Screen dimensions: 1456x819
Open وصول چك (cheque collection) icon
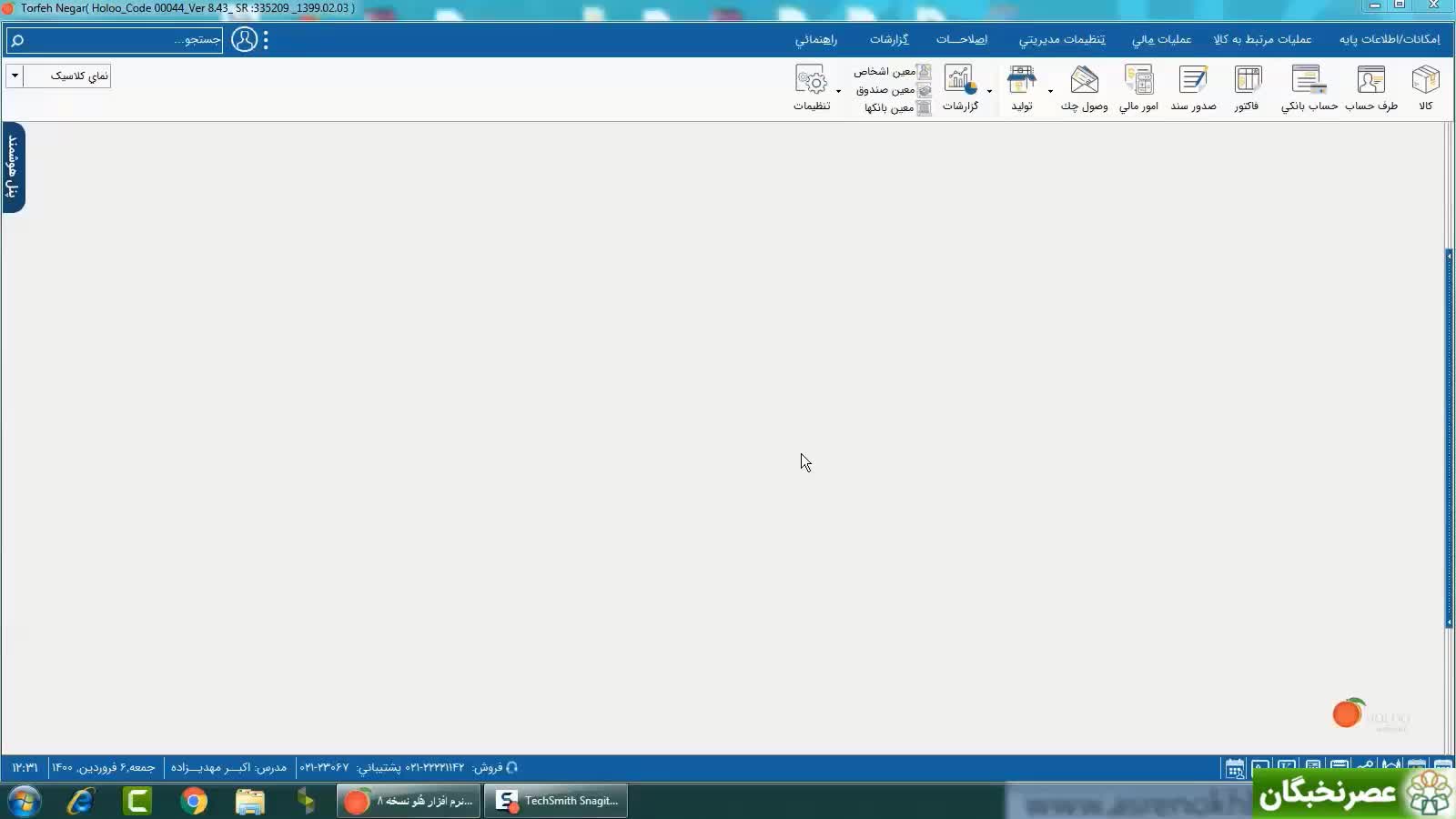pos(1084,87)
